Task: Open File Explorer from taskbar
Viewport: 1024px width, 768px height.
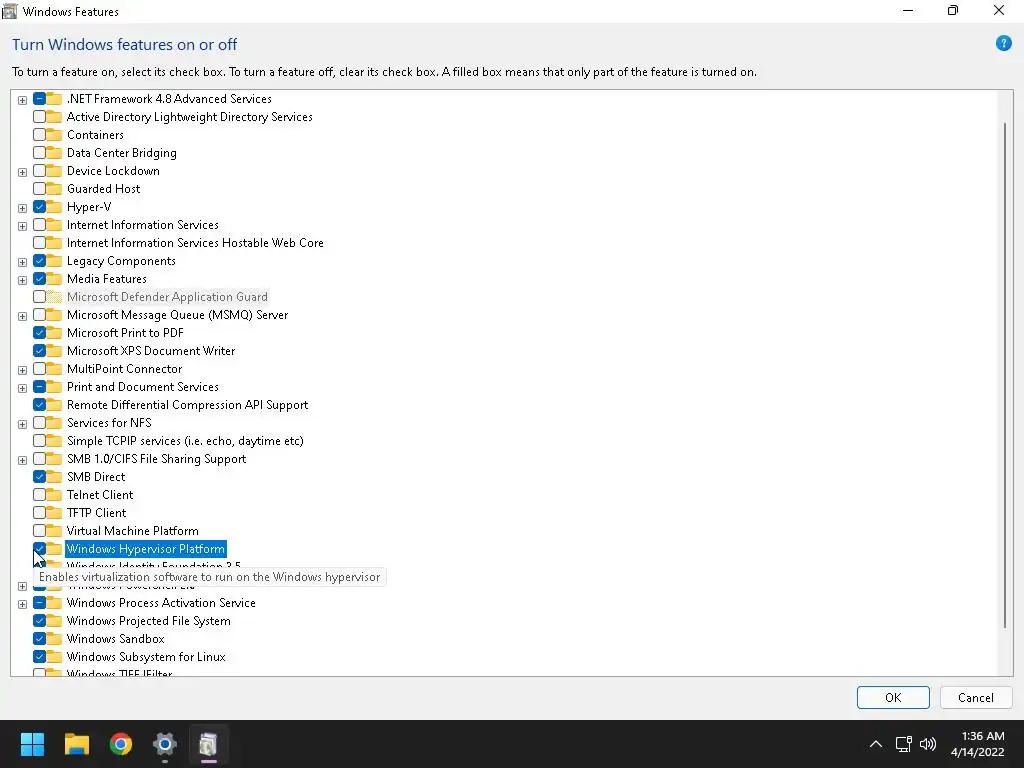Action: 76,744
